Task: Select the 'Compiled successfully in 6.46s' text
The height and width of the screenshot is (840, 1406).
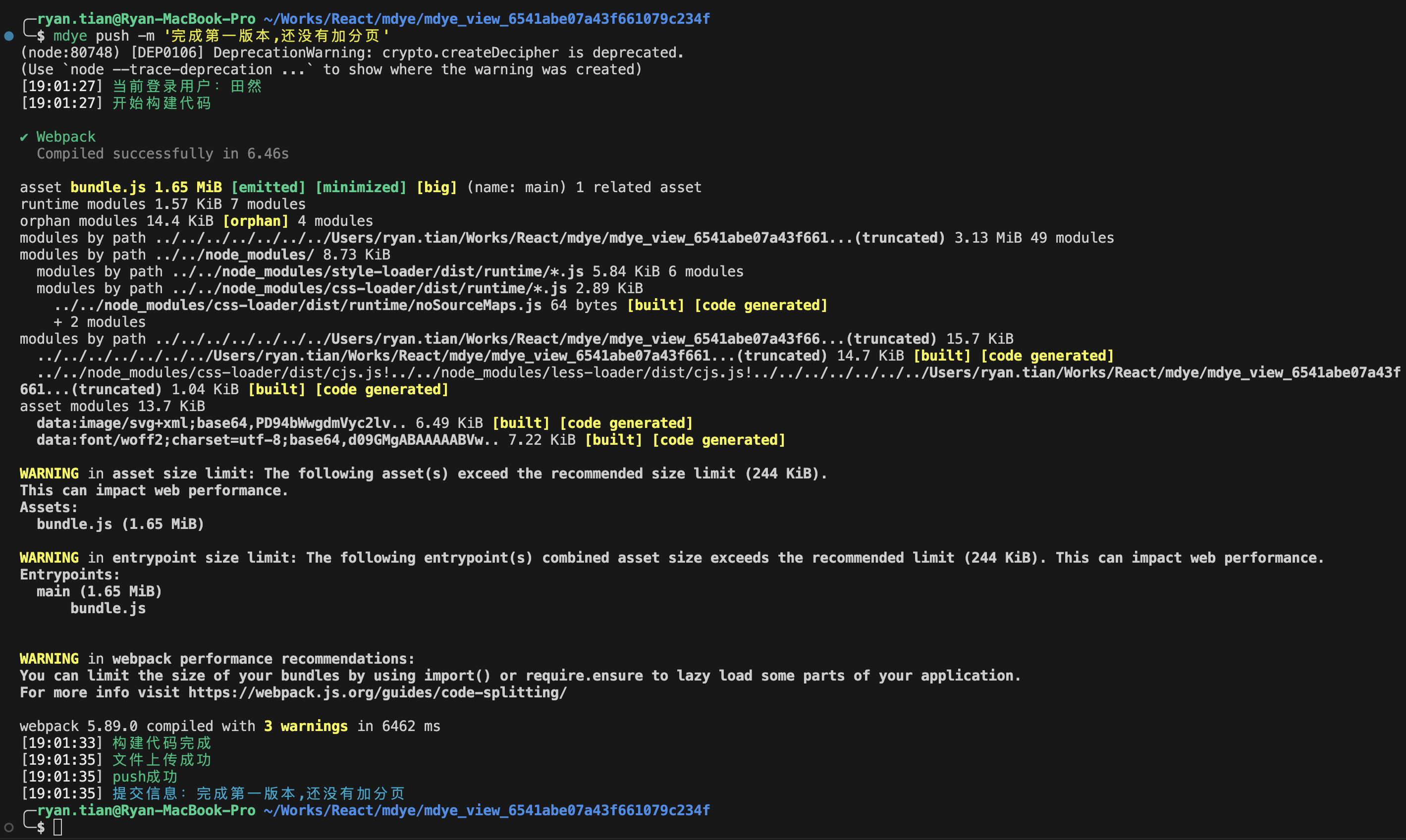Action: pos(163,154)
